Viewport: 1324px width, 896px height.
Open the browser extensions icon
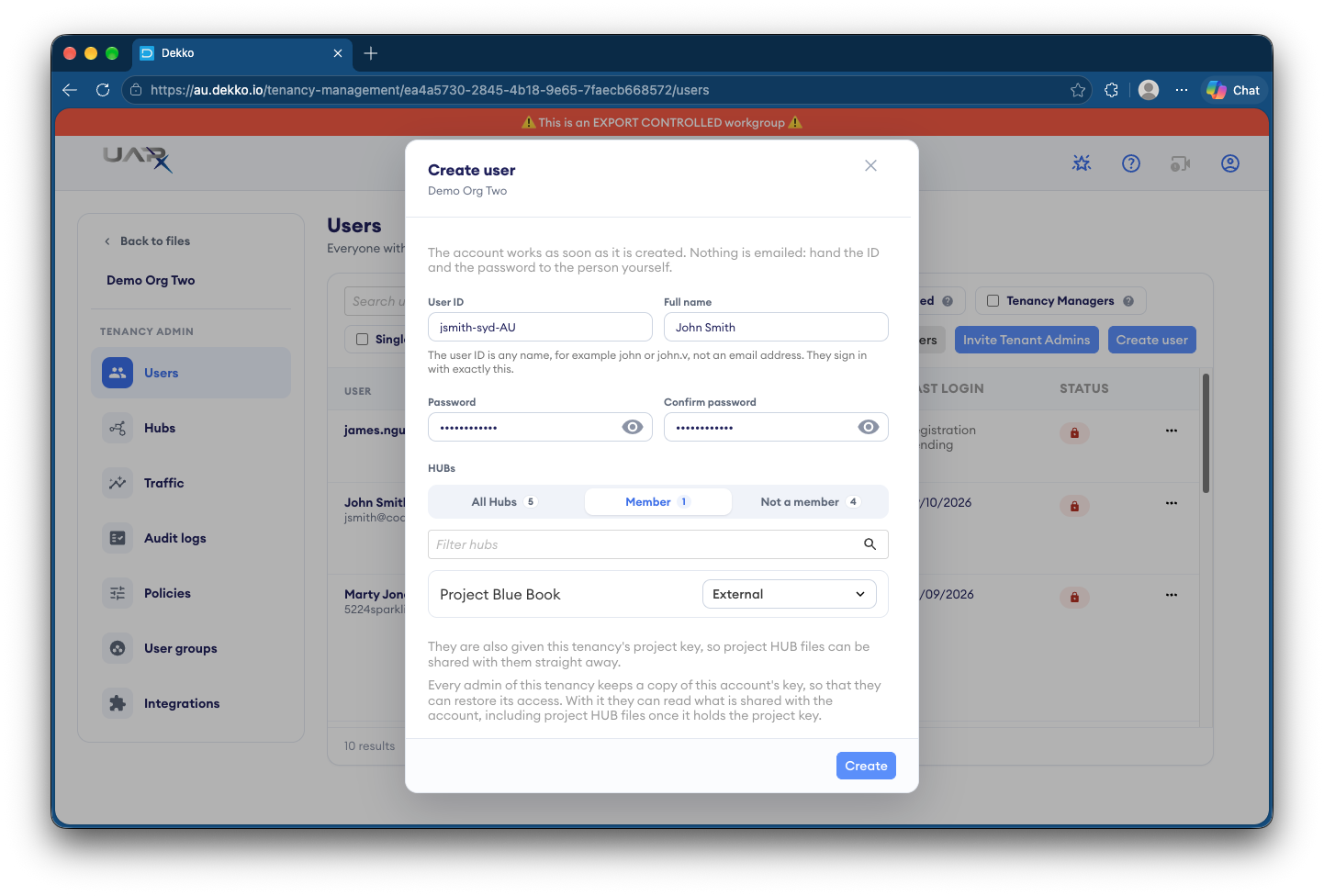click(x=1112, y=90)
